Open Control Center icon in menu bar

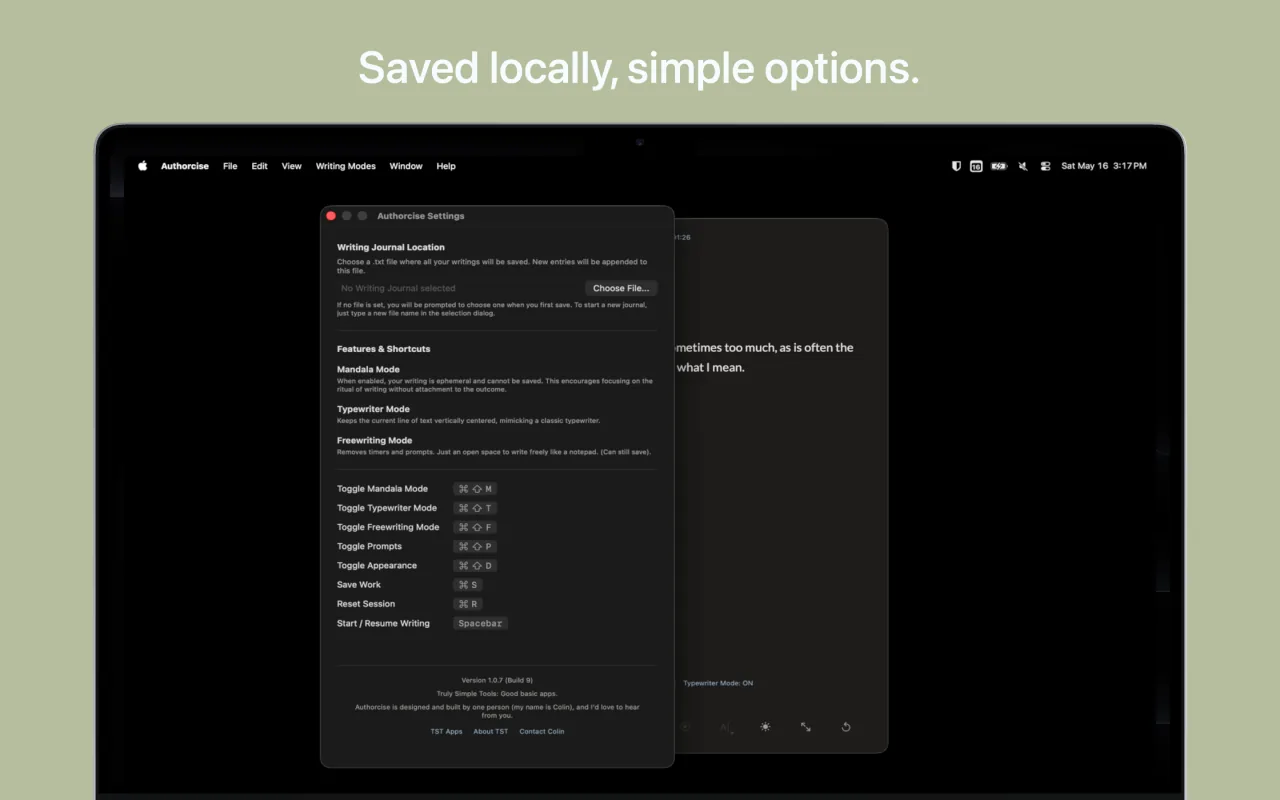click(1046, 166)
